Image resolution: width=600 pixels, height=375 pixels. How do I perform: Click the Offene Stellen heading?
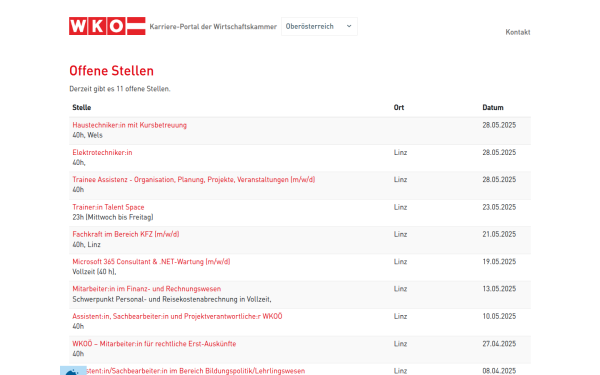pos(111,71)
